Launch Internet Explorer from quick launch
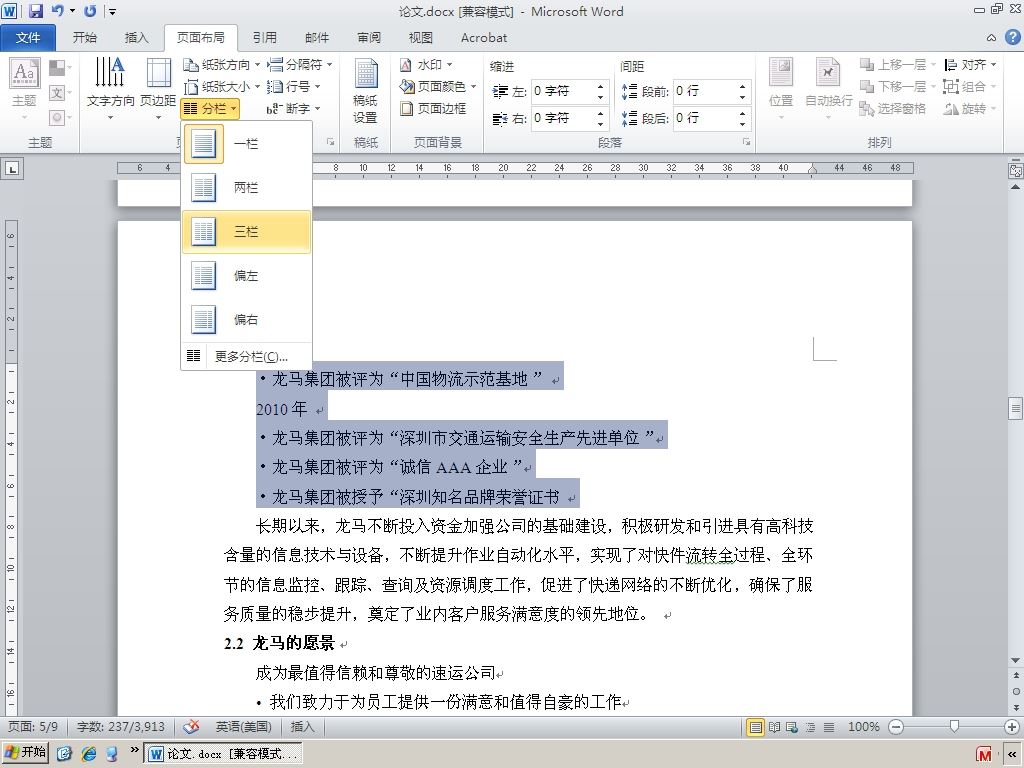 [x=88, y=754]
